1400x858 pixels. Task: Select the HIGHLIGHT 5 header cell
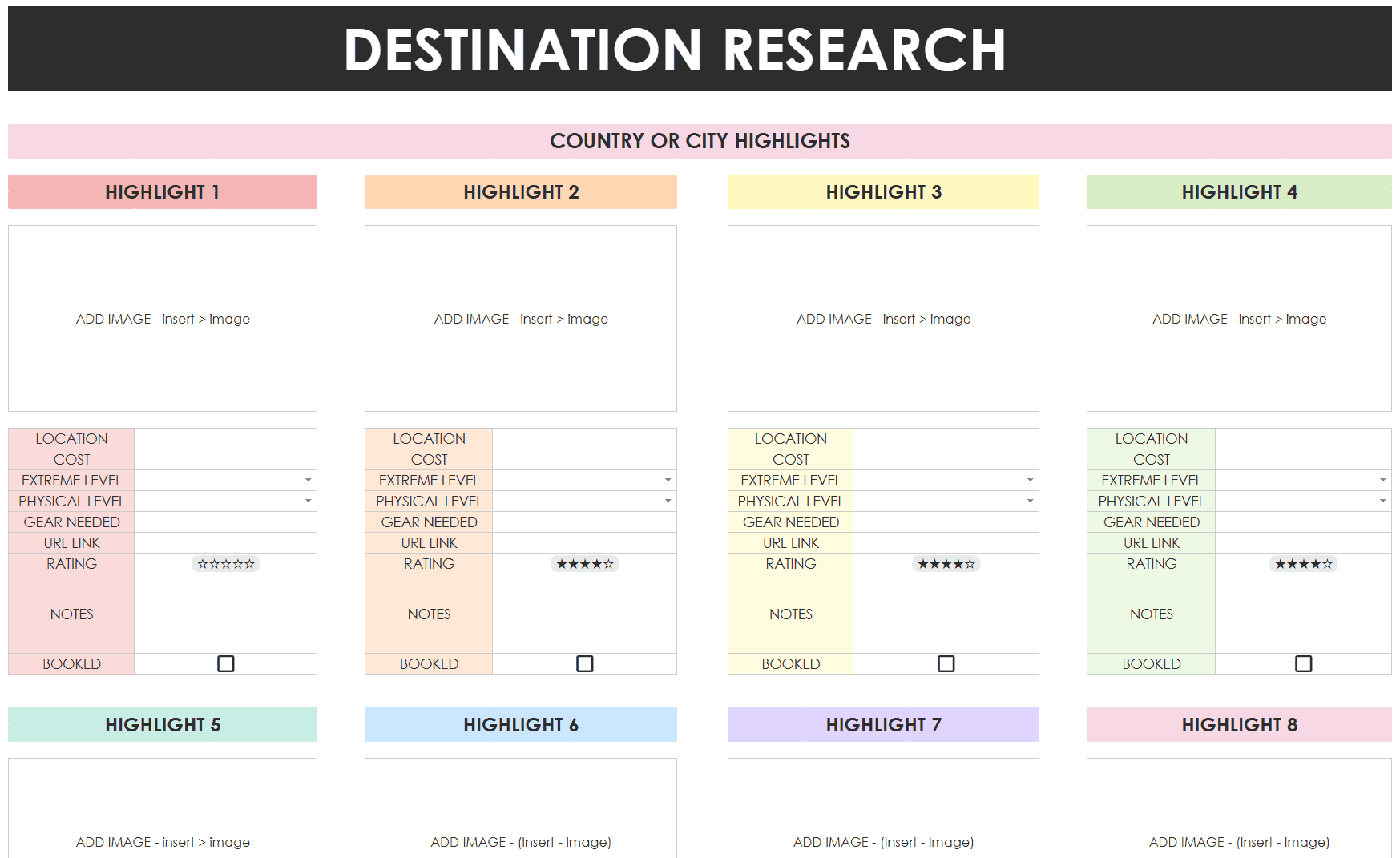pos(163,725)
